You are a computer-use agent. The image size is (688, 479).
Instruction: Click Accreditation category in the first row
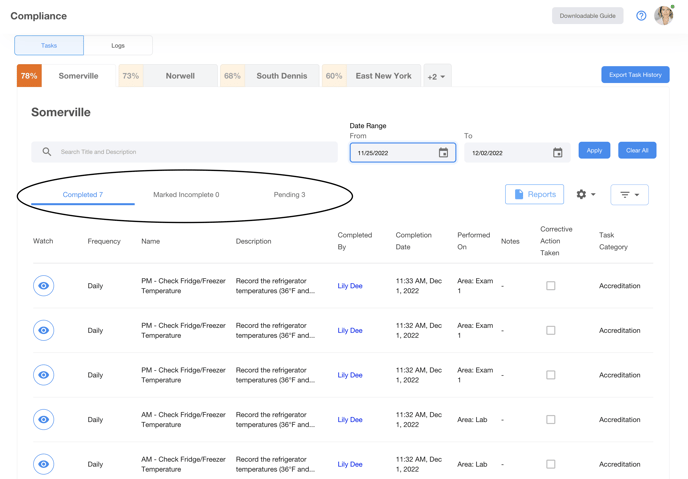pos(620,286)
